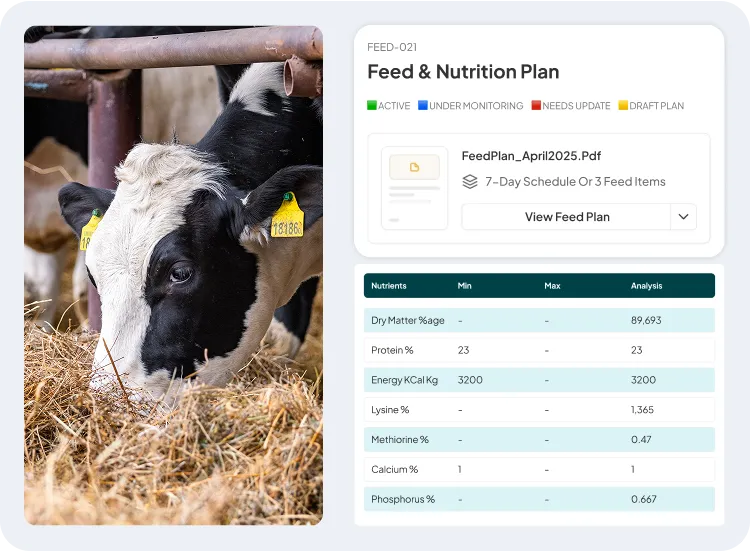The image size is (750, 551).
Task: Select the Phosphorus % table row
Action: coord(539,499)
